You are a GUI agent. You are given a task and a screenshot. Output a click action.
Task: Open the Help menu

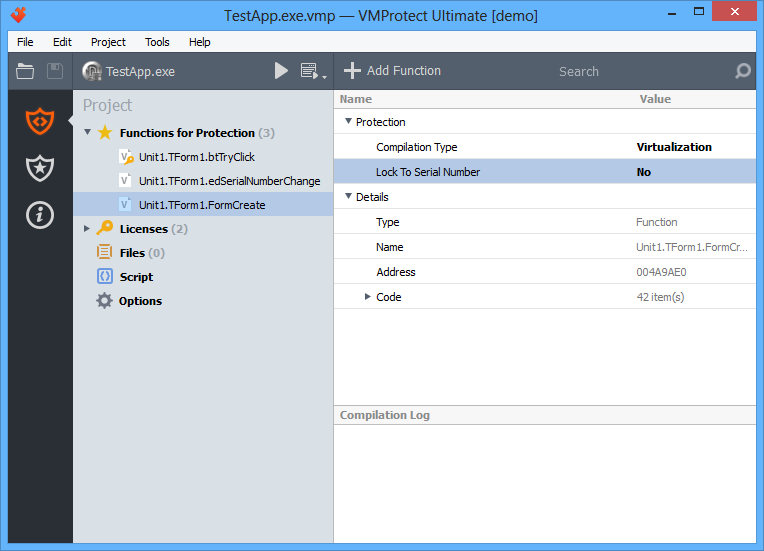point(199,42)
